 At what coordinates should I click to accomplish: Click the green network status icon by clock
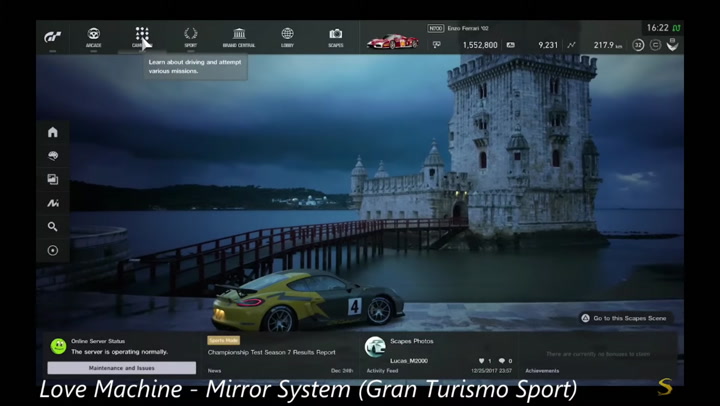coord(677,28)
